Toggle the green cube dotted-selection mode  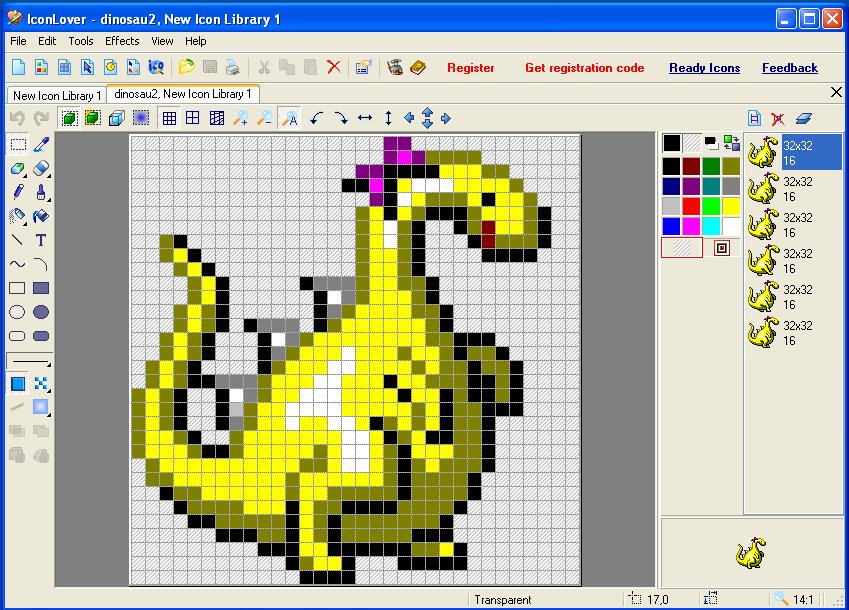[x=69, y=118]
